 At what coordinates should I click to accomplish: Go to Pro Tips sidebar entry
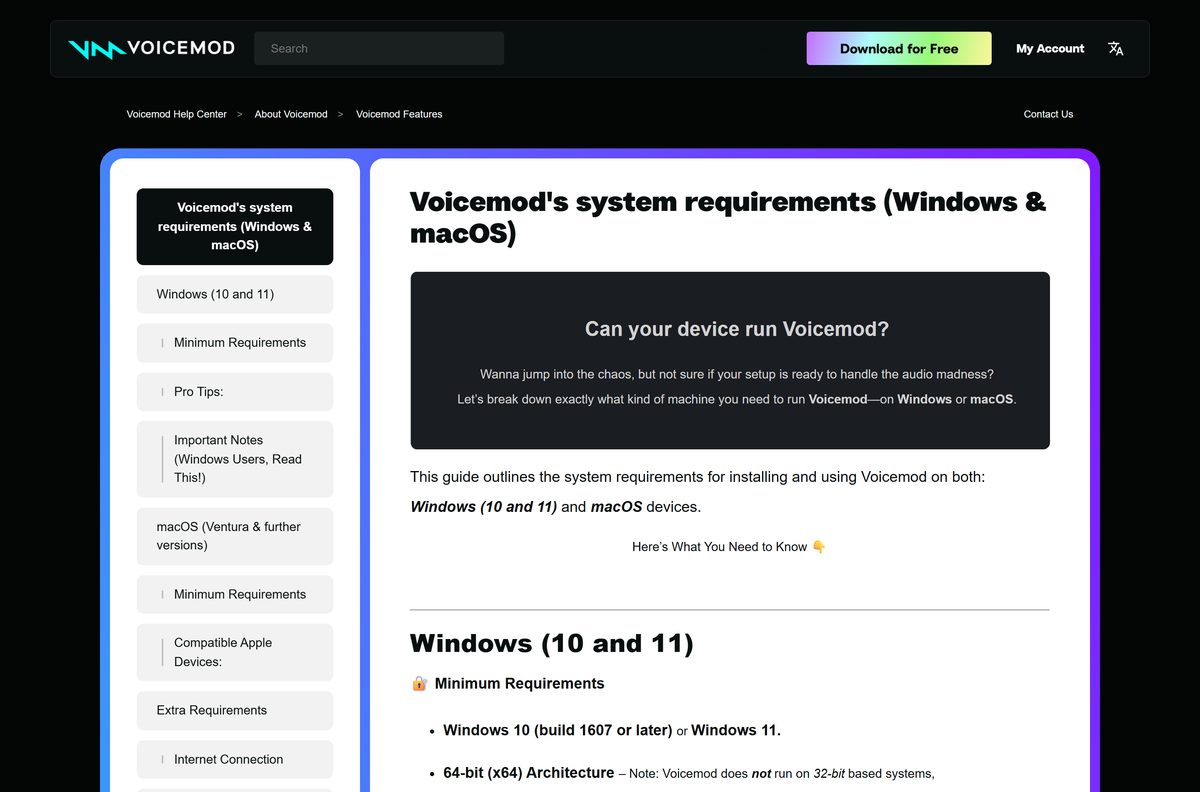[x=235, y=391]
